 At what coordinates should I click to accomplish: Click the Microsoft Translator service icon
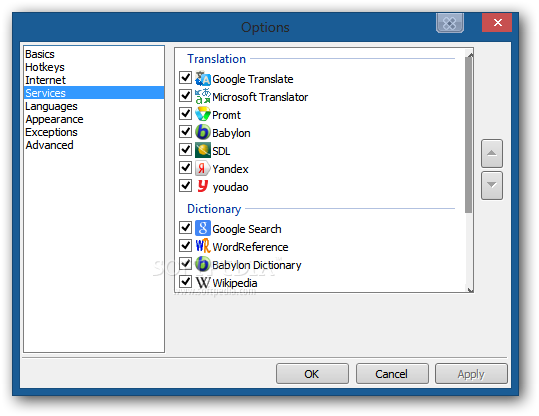203,97
